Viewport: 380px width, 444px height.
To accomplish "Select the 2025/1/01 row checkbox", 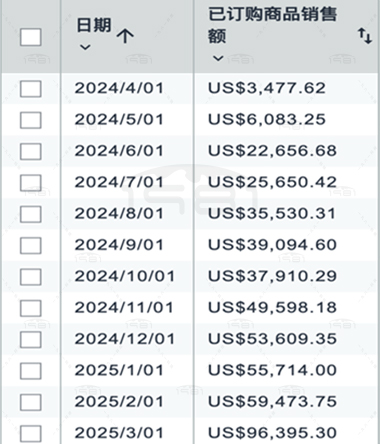I will coord(31,371).
